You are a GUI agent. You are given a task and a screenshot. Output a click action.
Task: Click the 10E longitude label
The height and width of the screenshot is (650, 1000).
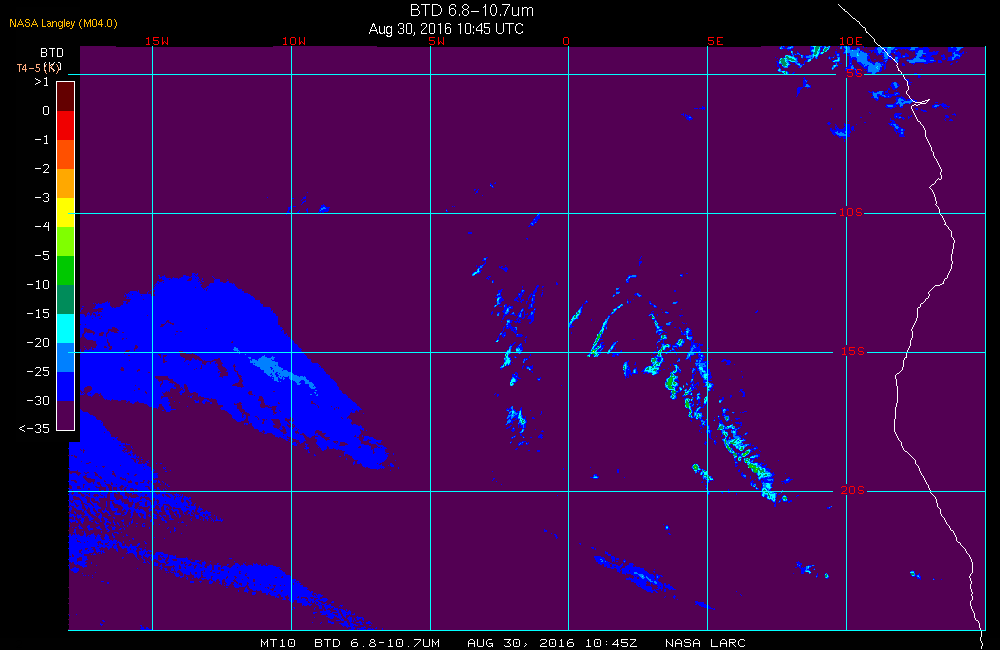tap(851, 41)
